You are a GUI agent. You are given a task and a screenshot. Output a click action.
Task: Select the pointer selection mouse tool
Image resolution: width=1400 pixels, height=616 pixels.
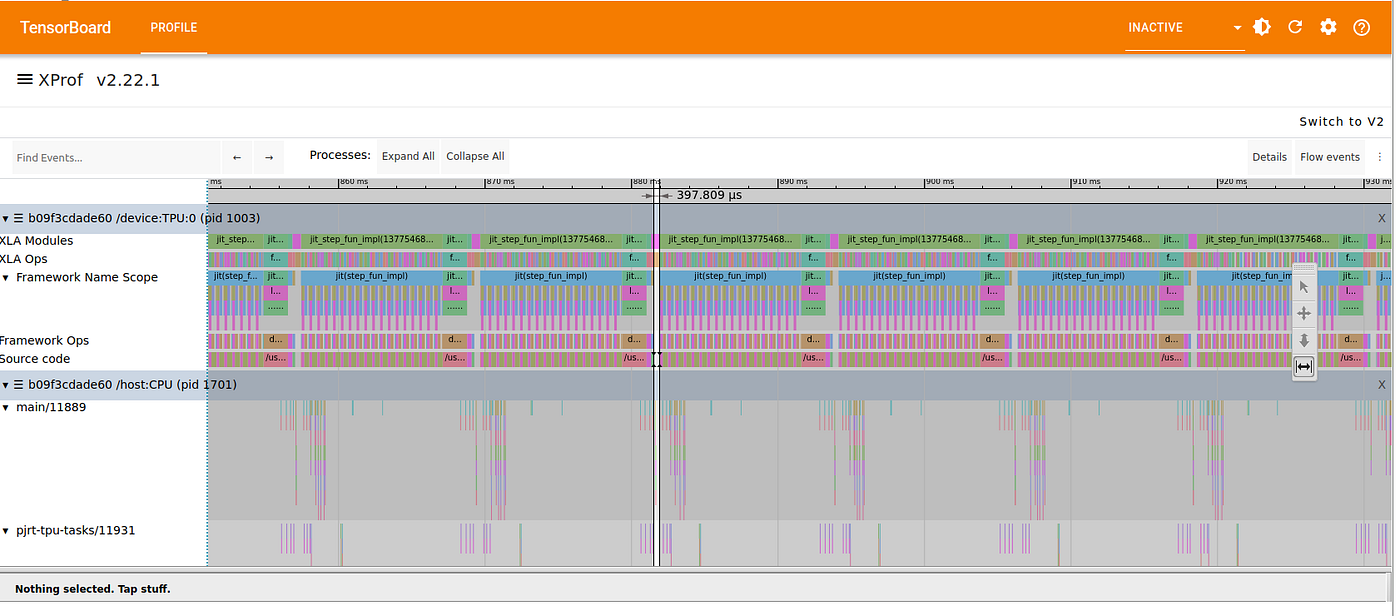click(1303, 287)
